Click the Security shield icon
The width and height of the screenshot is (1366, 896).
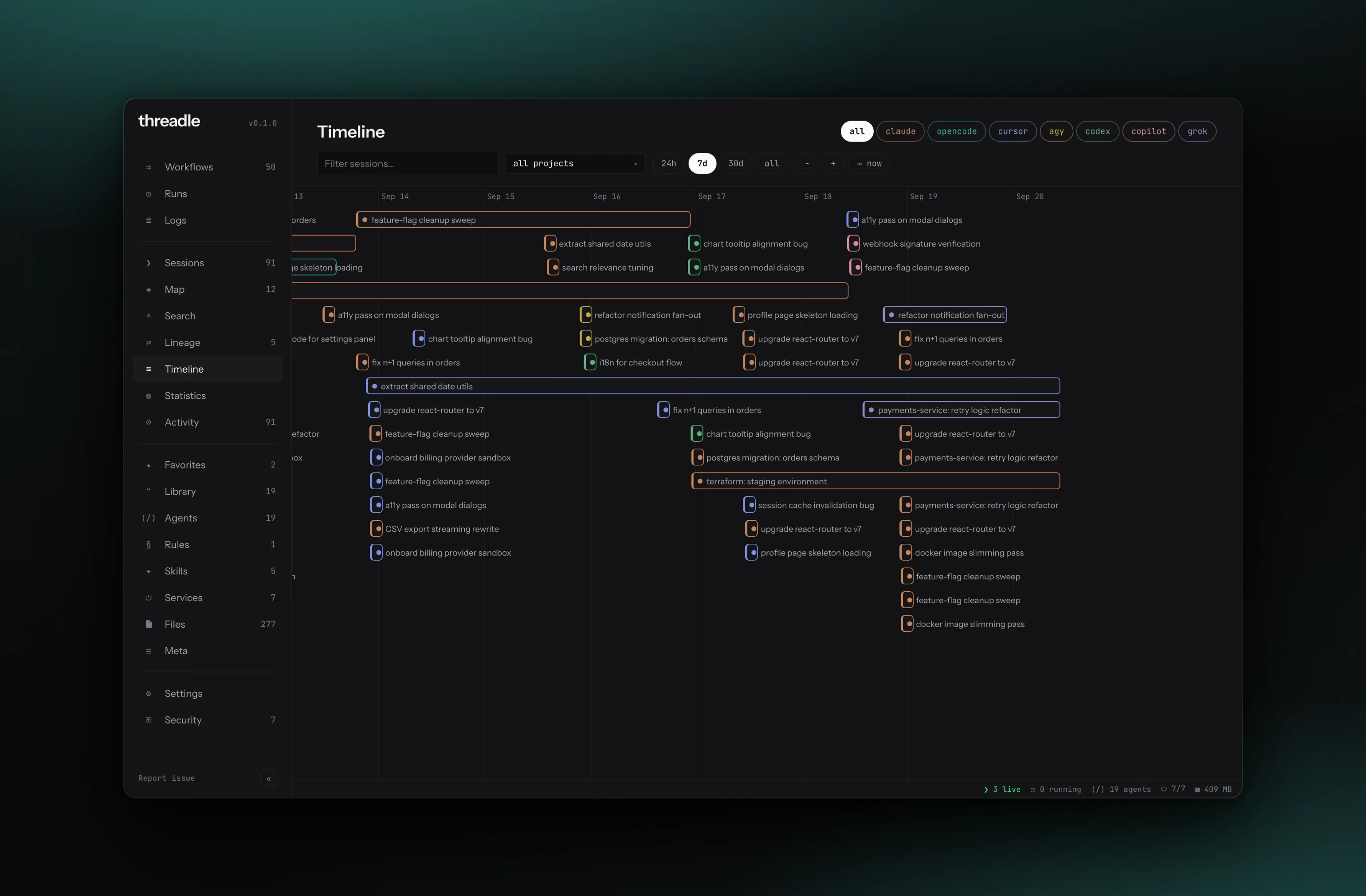coord(149,720)
